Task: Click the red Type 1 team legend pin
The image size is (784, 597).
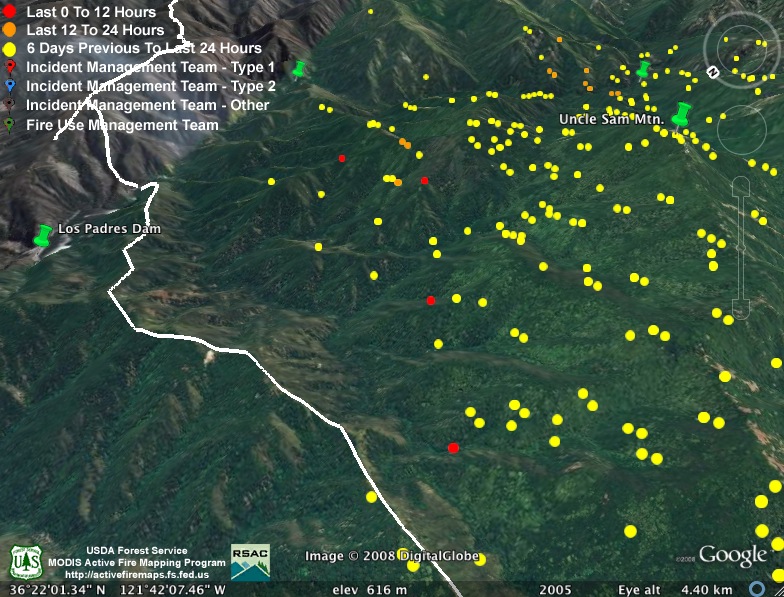Action: point(9,68)
